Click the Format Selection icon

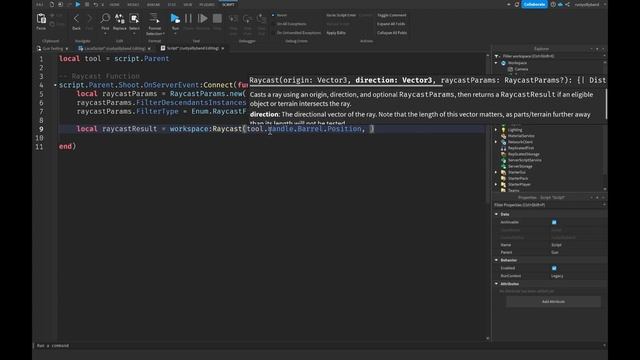[x=154, y=18]
